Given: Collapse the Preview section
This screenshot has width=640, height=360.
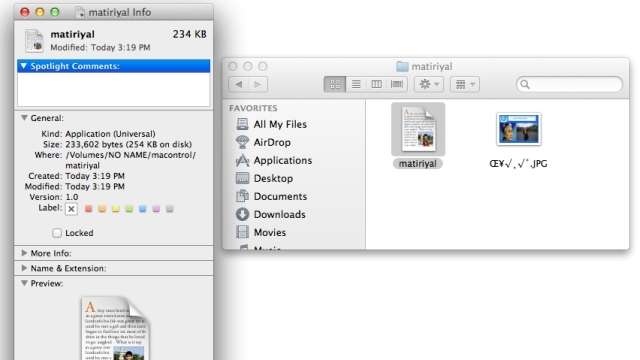Looking at the screenshot, I should 24,283.
